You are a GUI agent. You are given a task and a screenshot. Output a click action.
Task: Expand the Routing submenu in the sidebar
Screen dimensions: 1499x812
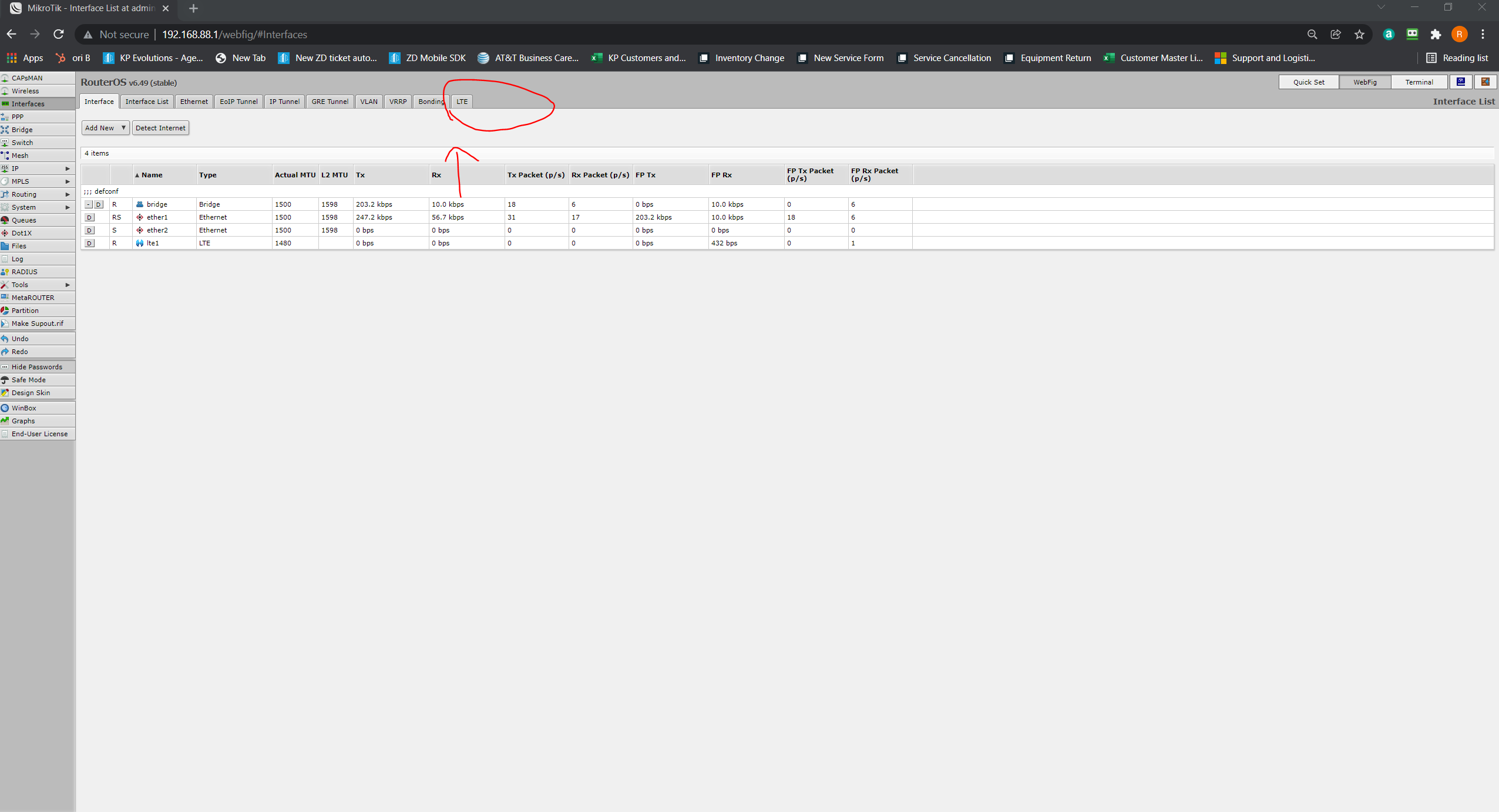coord(68,194)
